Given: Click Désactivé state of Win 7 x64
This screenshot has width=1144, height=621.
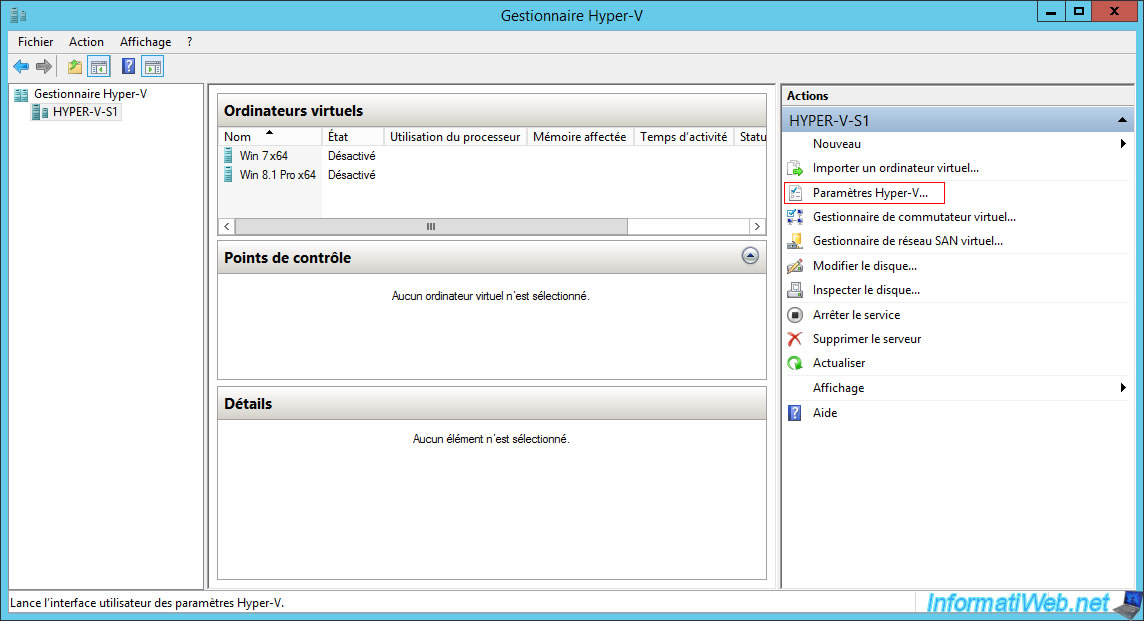Looking at the screenshot, I should point(352,155).
